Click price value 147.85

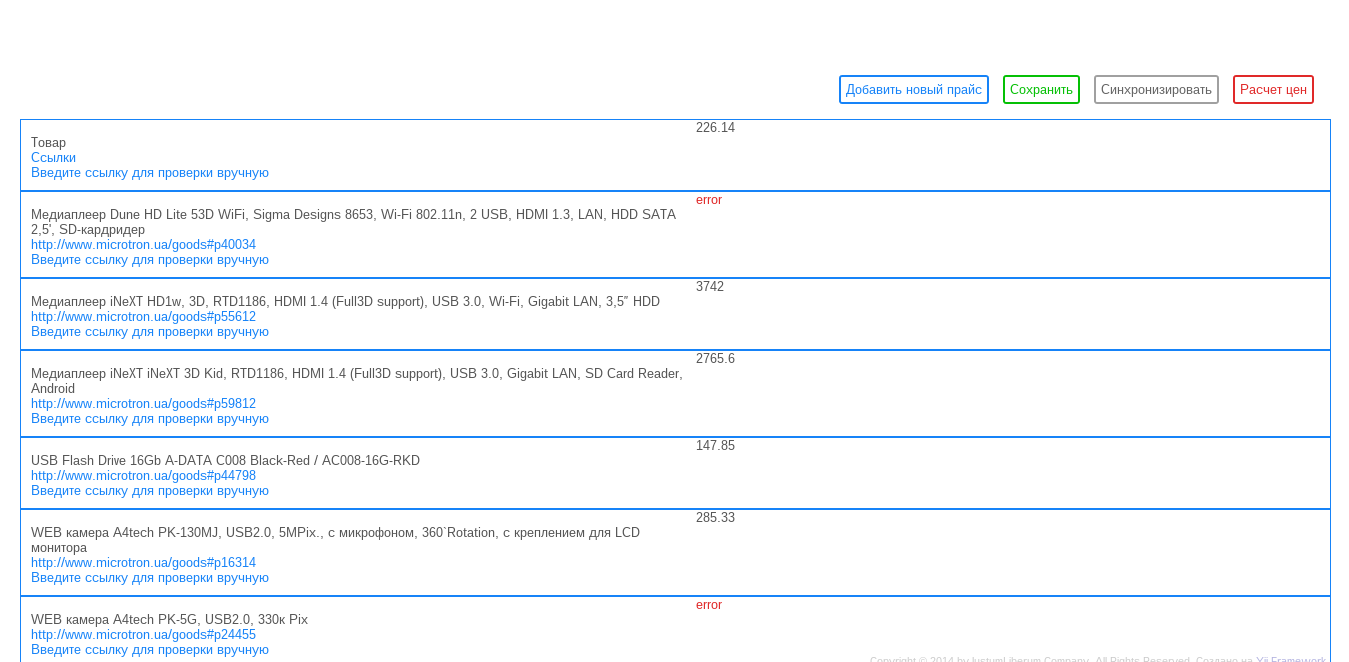(x=715, y=446)
